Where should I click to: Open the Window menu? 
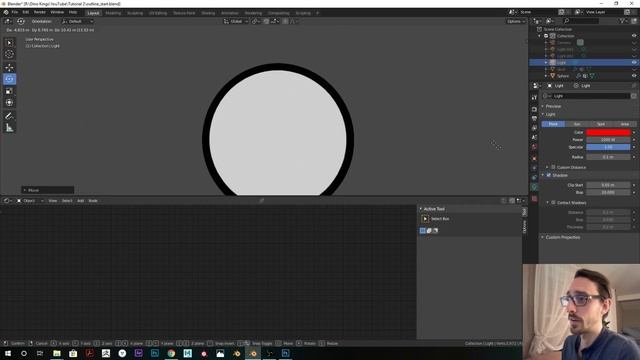tap(57, 12)
